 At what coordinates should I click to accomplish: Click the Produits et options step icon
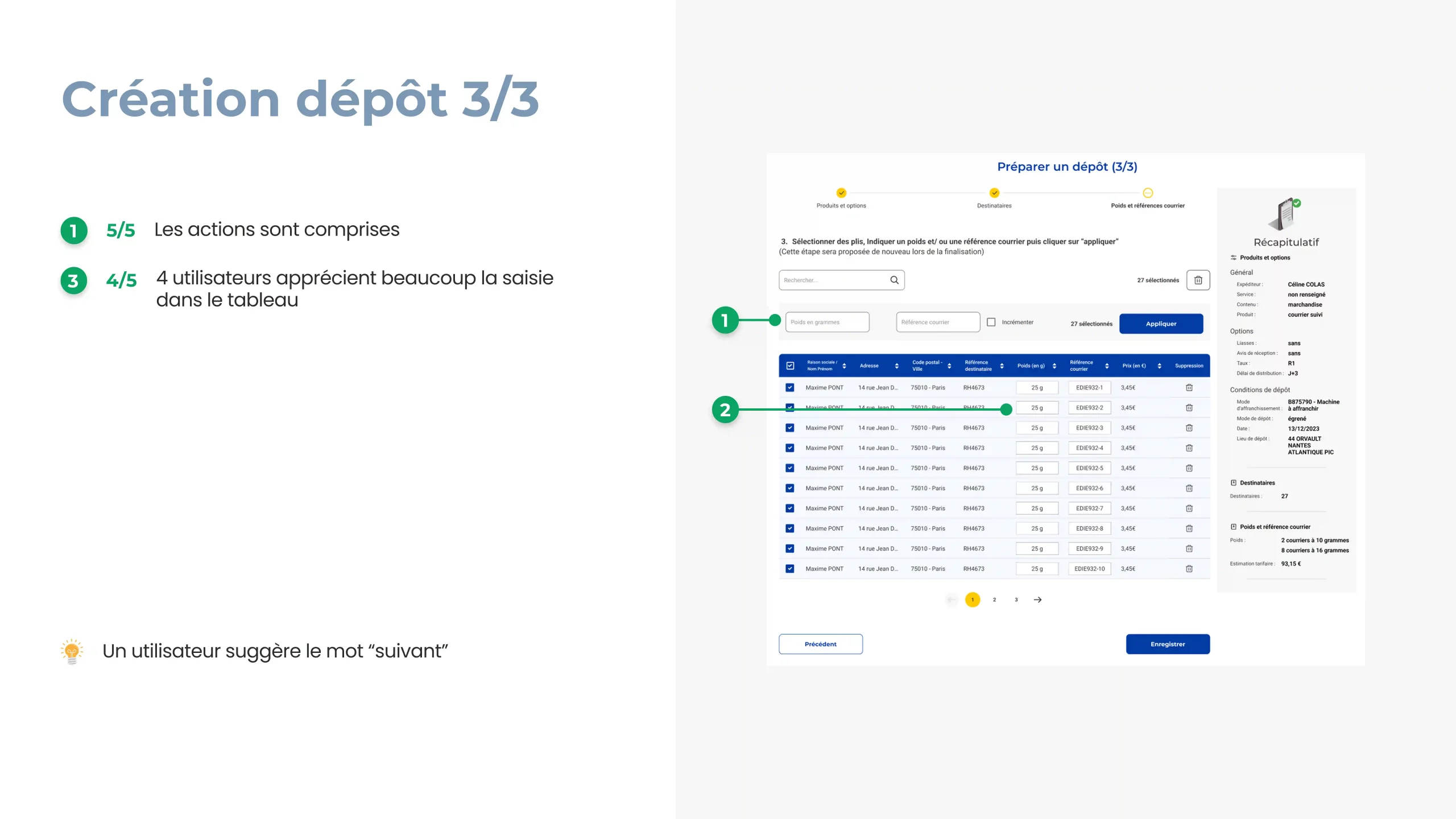pos(841,193)
